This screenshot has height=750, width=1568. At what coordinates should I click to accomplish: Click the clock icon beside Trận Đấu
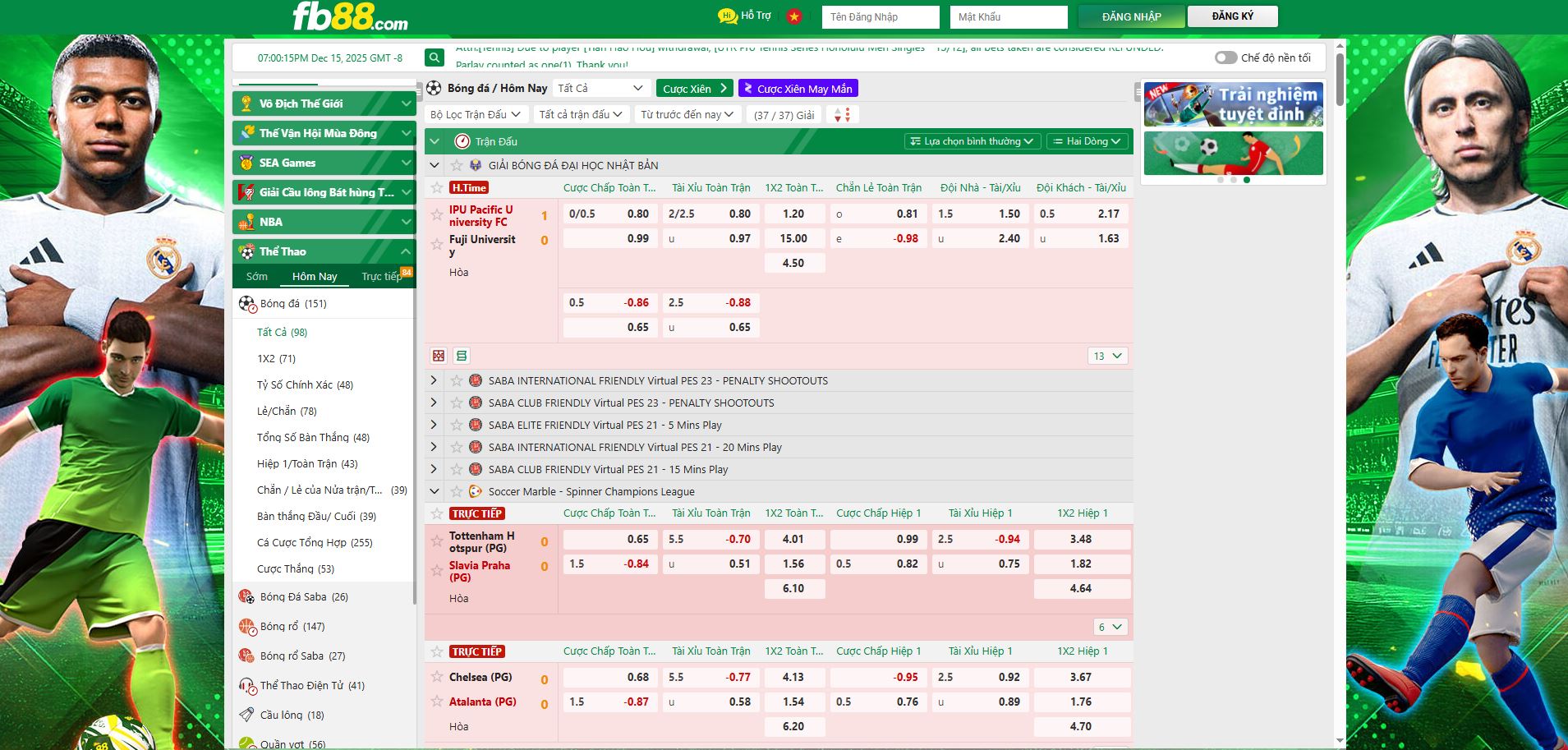[462, 141]
